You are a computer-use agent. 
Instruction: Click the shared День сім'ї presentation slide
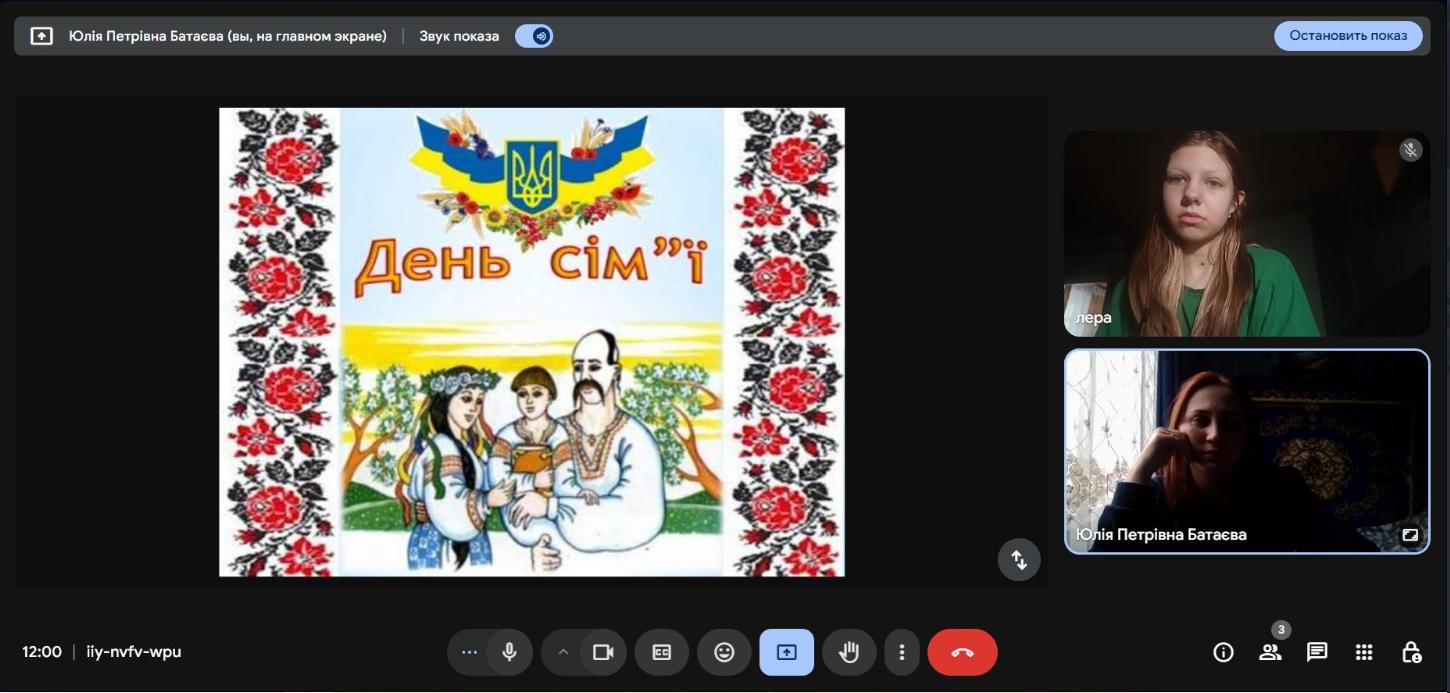click(532, 342)
